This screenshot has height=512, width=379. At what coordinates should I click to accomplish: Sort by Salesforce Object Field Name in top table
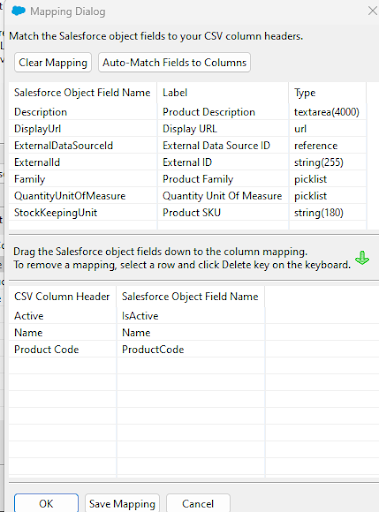(82, 92)
